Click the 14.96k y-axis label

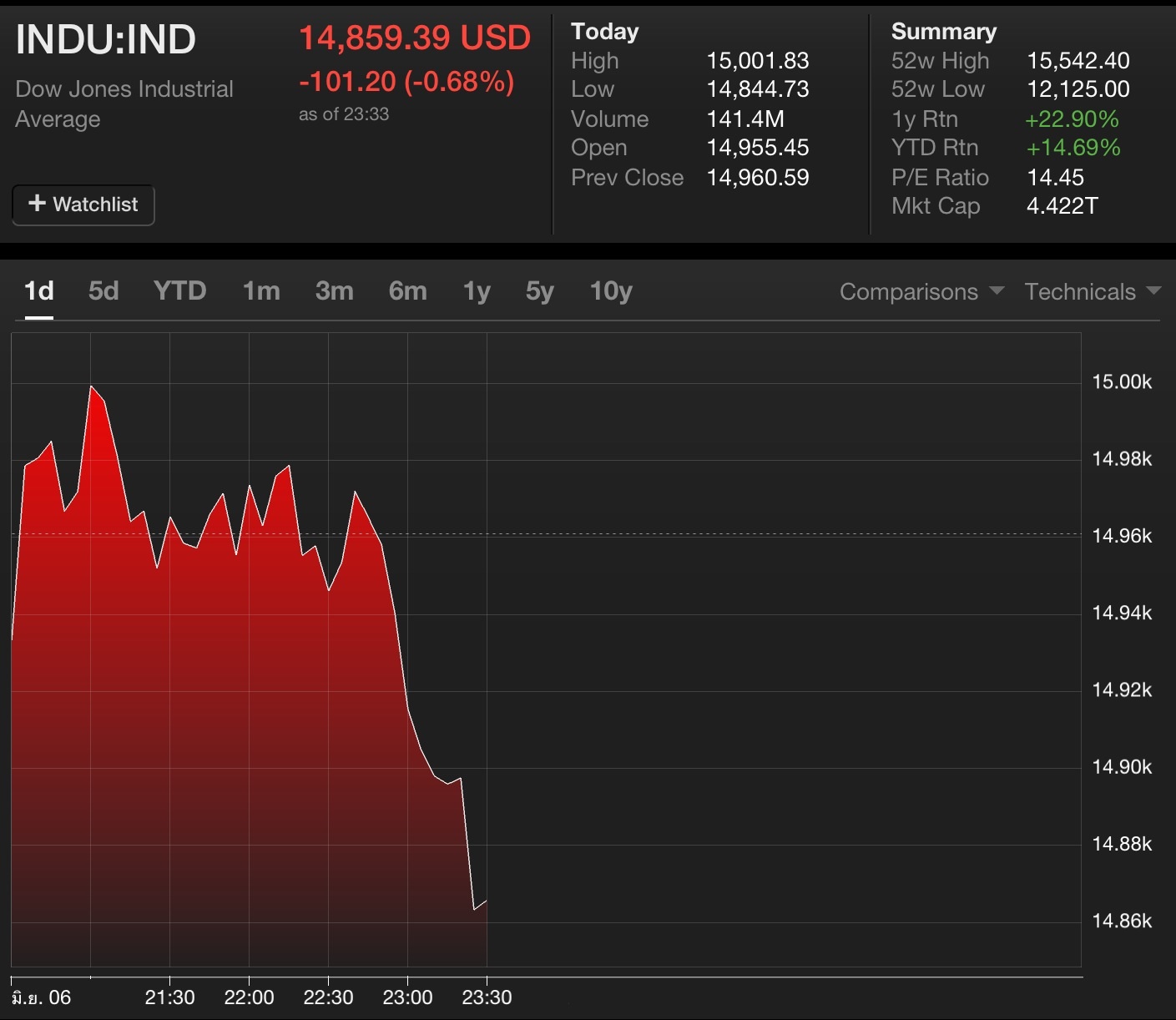point(1122,536)
